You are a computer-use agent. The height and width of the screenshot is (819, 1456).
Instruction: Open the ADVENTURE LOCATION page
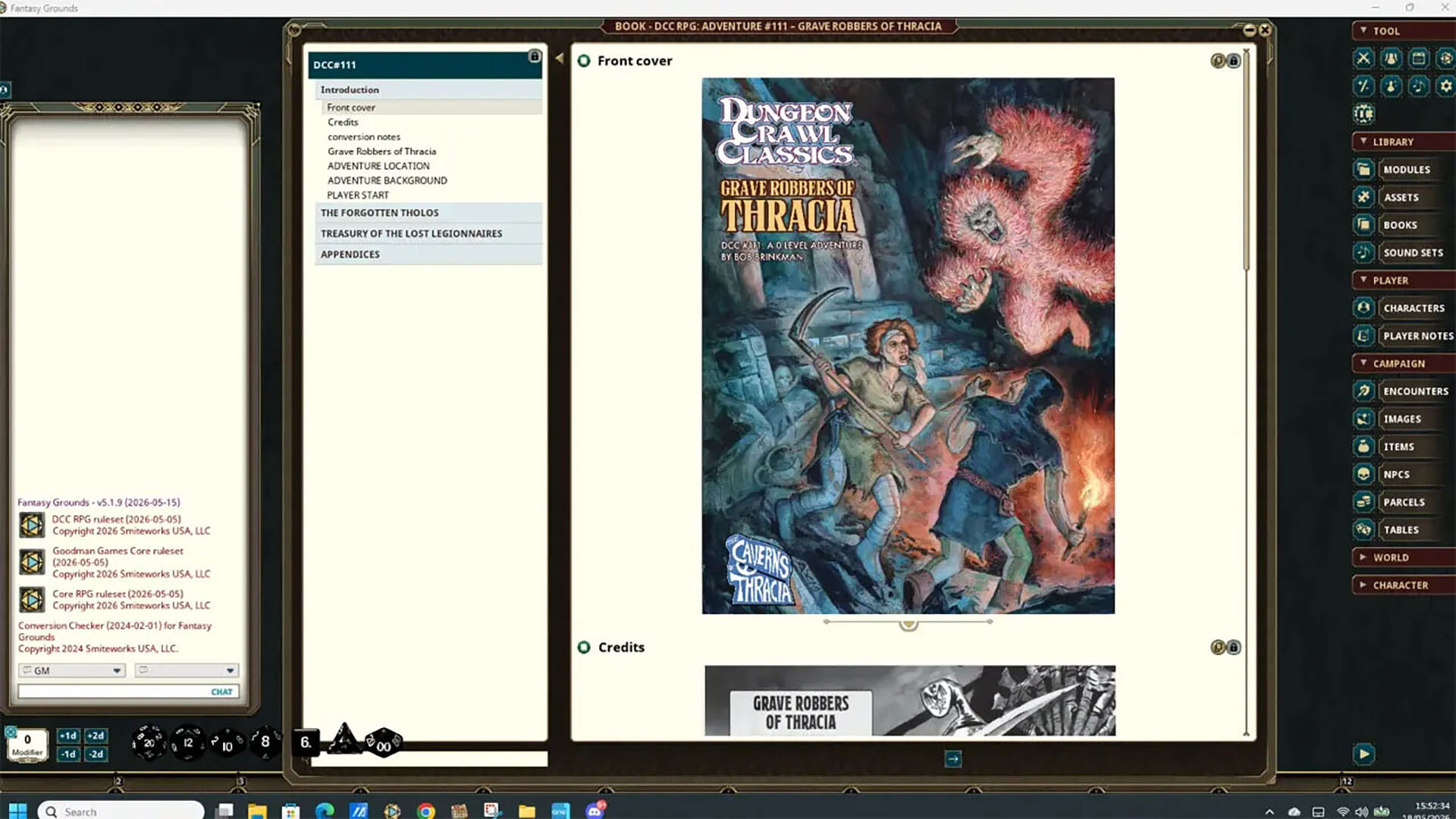tap(378, 165)
